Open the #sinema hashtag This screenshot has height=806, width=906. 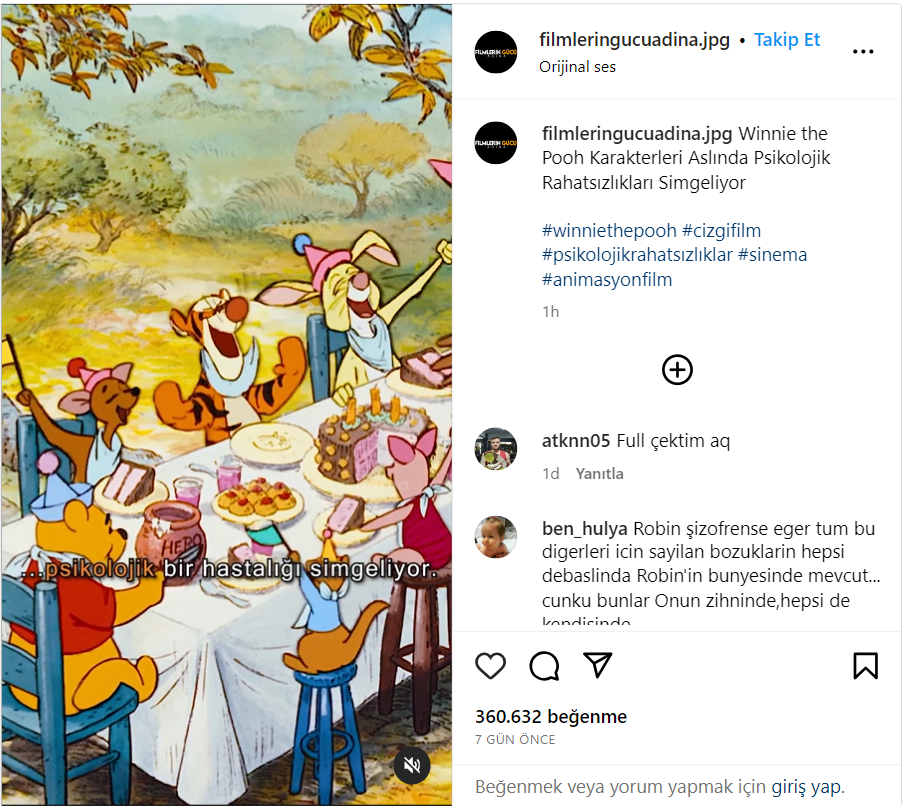click(x=773, y=255)
